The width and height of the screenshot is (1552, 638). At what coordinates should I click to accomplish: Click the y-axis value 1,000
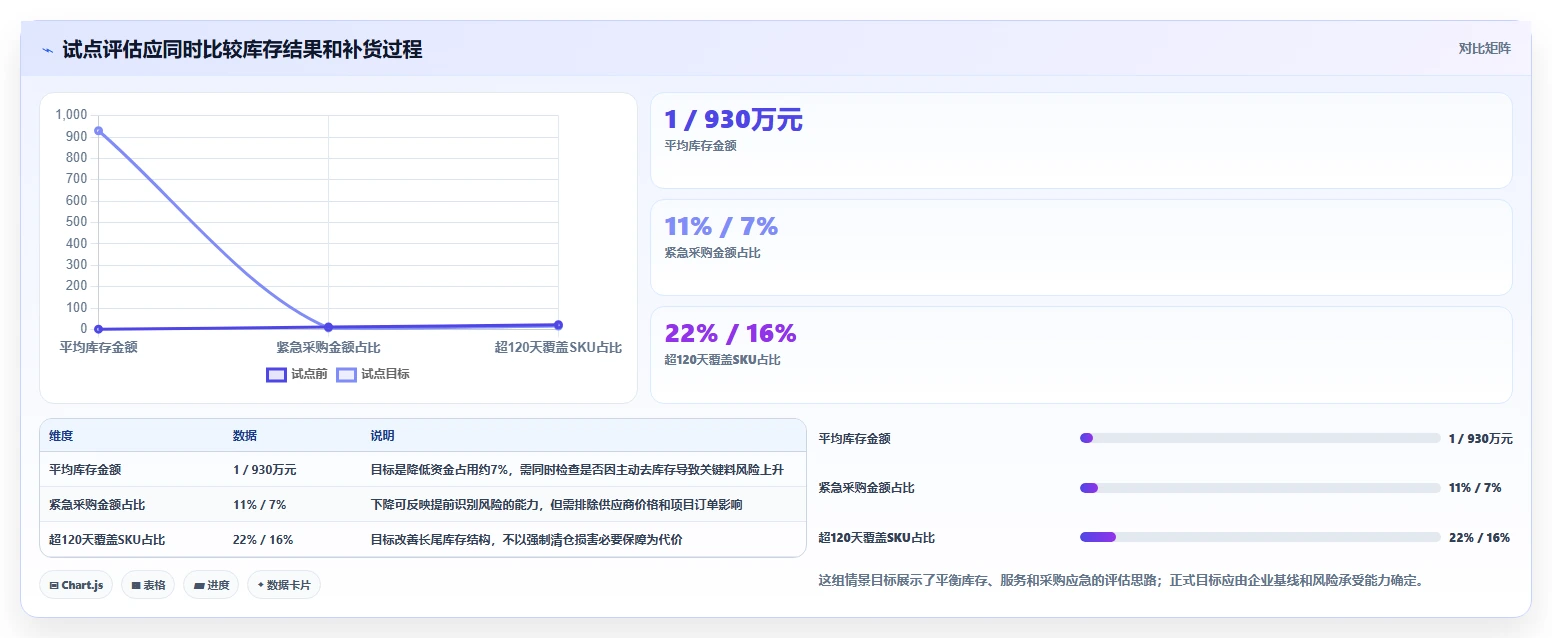(71, 114)
